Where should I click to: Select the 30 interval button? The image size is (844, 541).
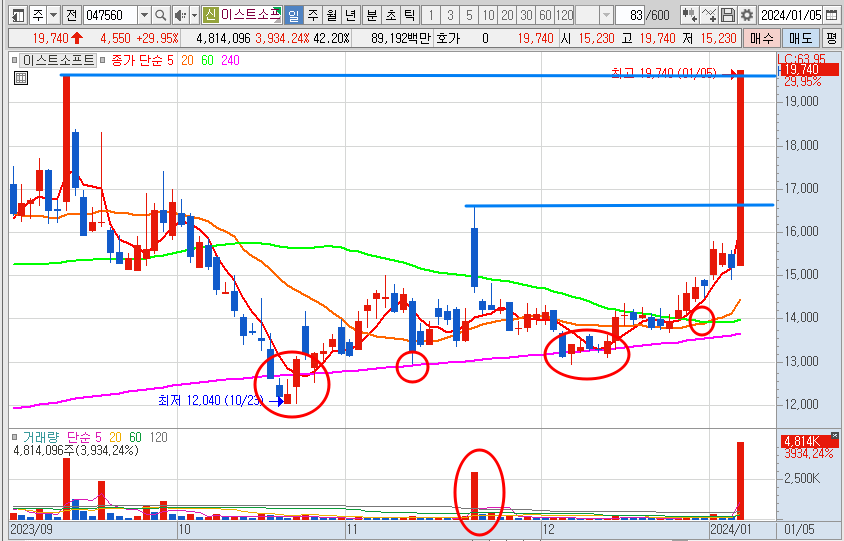526,15
